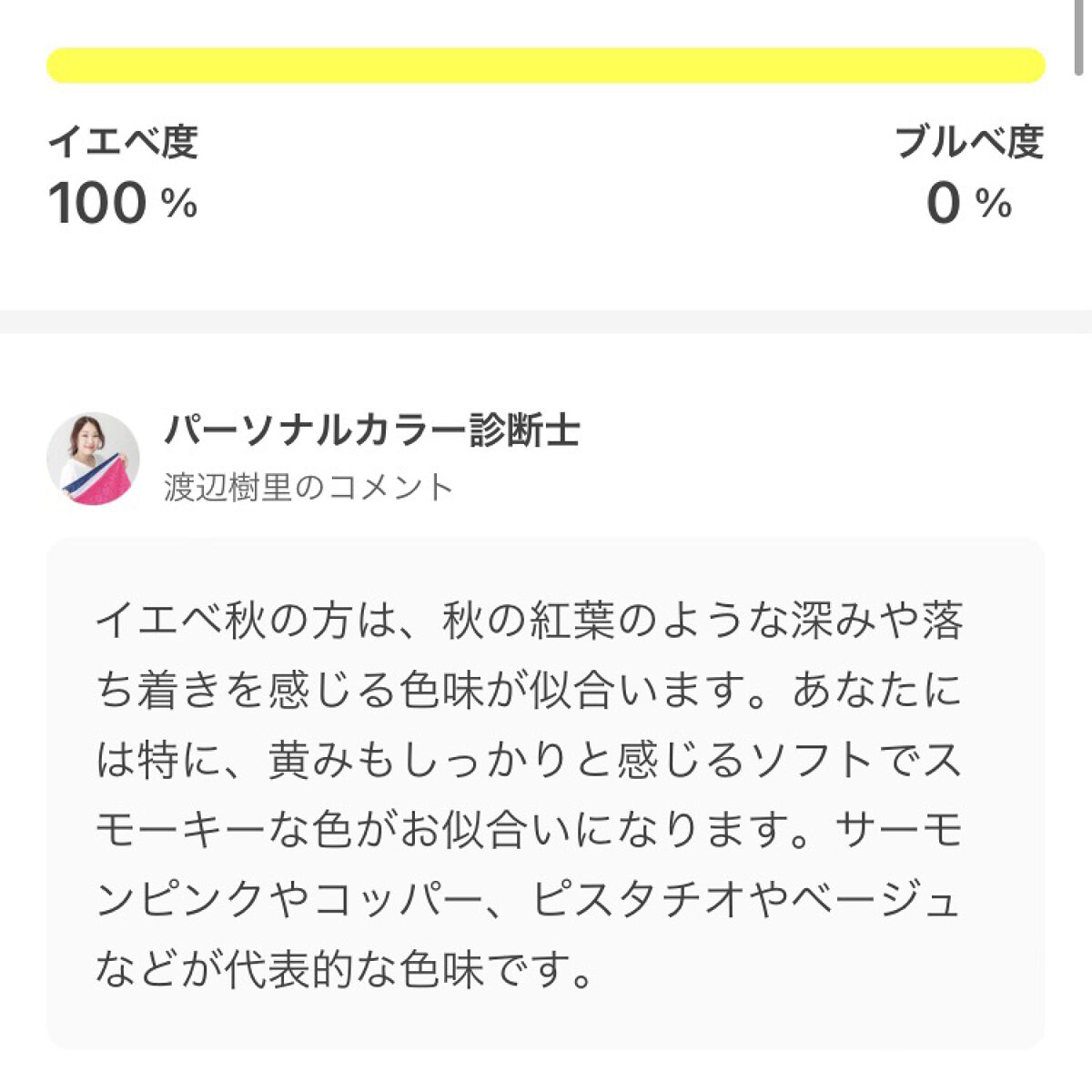Tap the last comment line などが代表的な色味です

[x=344, y=969]
